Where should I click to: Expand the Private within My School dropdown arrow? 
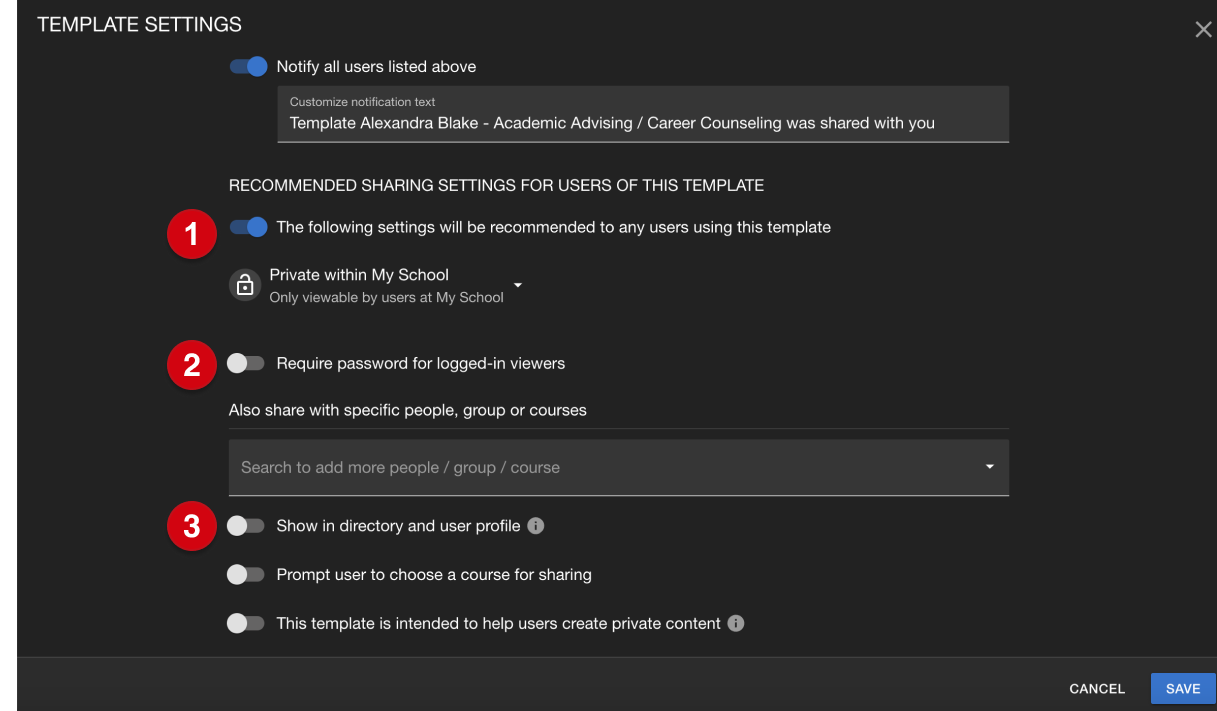click(518, 285)
